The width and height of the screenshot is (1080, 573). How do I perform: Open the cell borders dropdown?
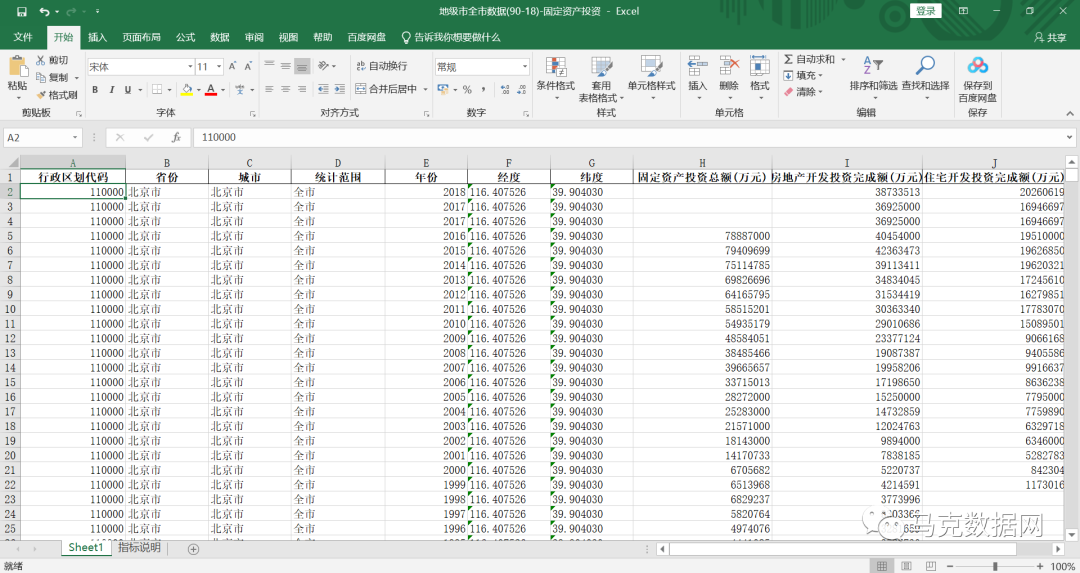click(169, 90)
